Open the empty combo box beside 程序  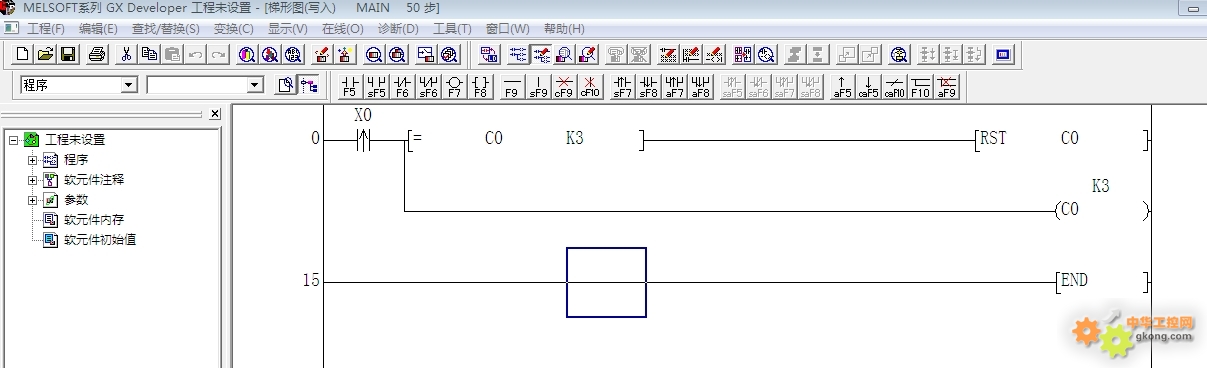click(x=254, y=86)
